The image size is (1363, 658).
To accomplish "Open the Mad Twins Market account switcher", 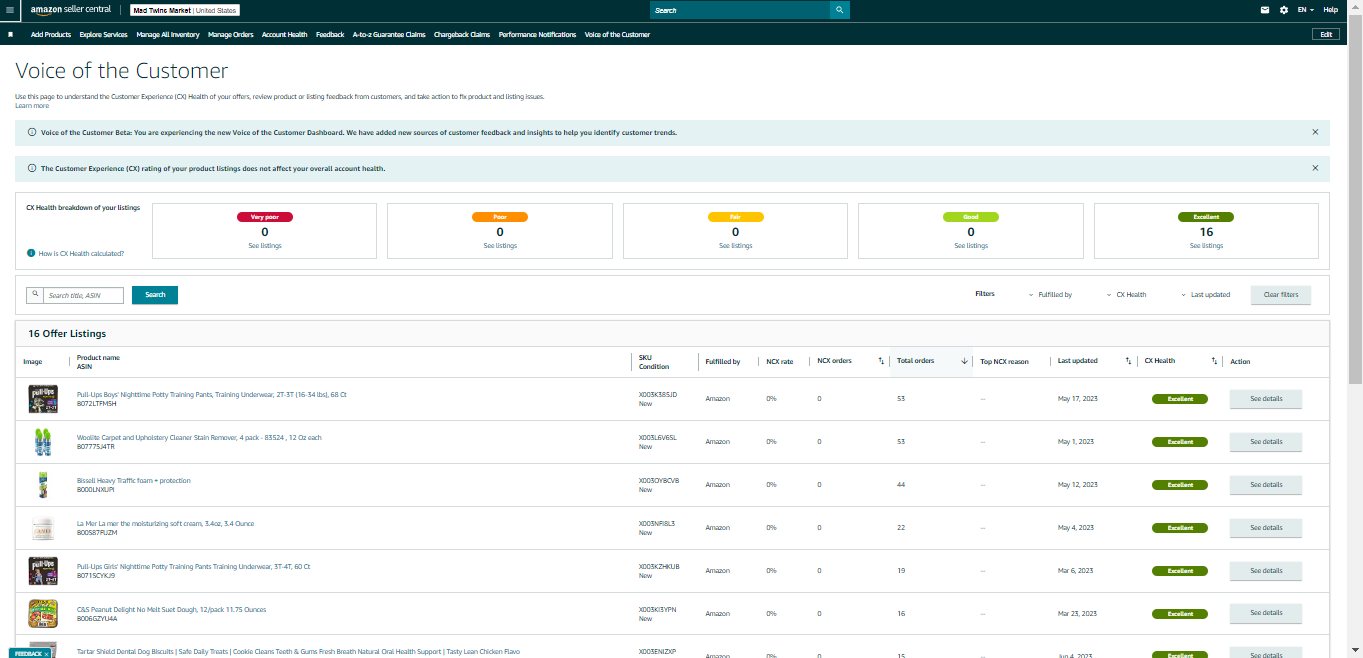I will click(x=185, y=10).
